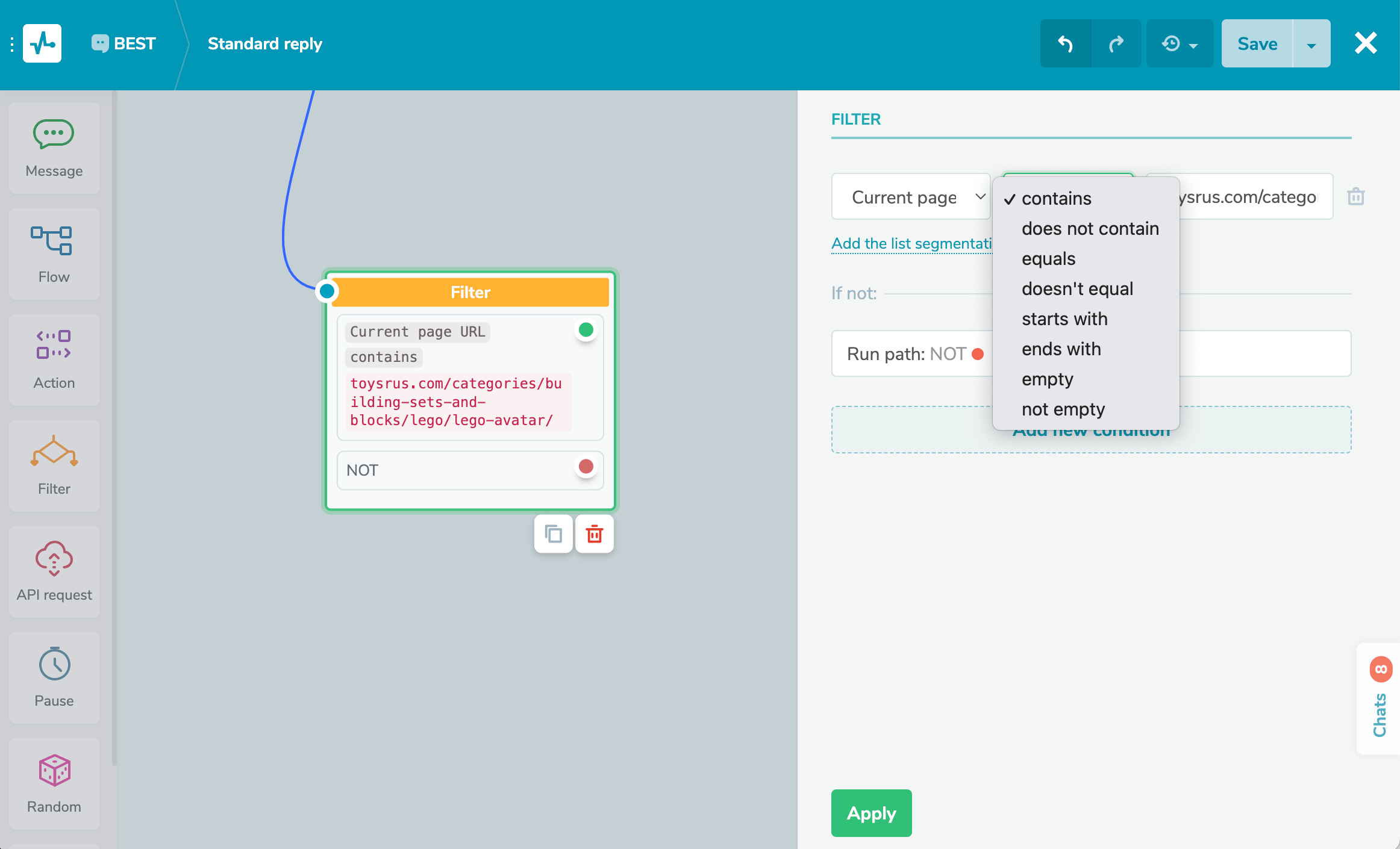The image size is (1400, 849).
Task: Expand the Save options arrow
Action: (x=1311, y=44)
